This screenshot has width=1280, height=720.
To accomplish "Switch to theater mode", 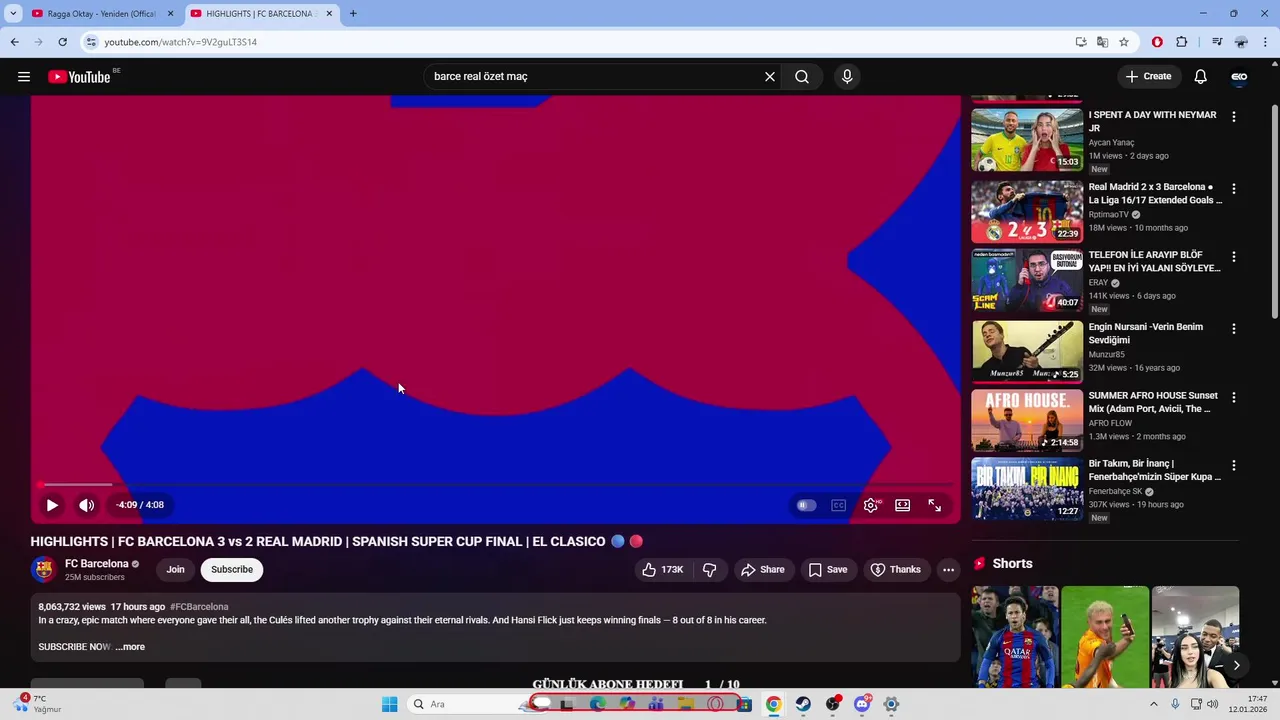I will pos(903,505).
